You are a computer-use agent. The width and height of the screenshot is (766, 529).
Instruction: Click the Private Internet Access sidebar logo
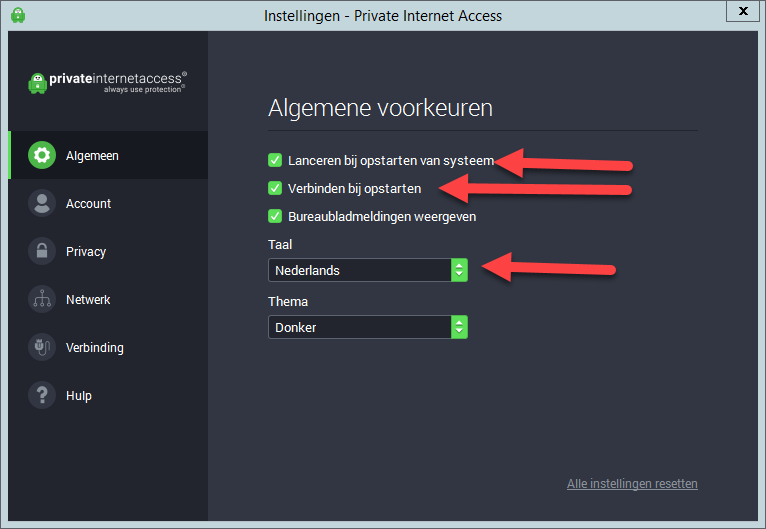tap(107, 82)
